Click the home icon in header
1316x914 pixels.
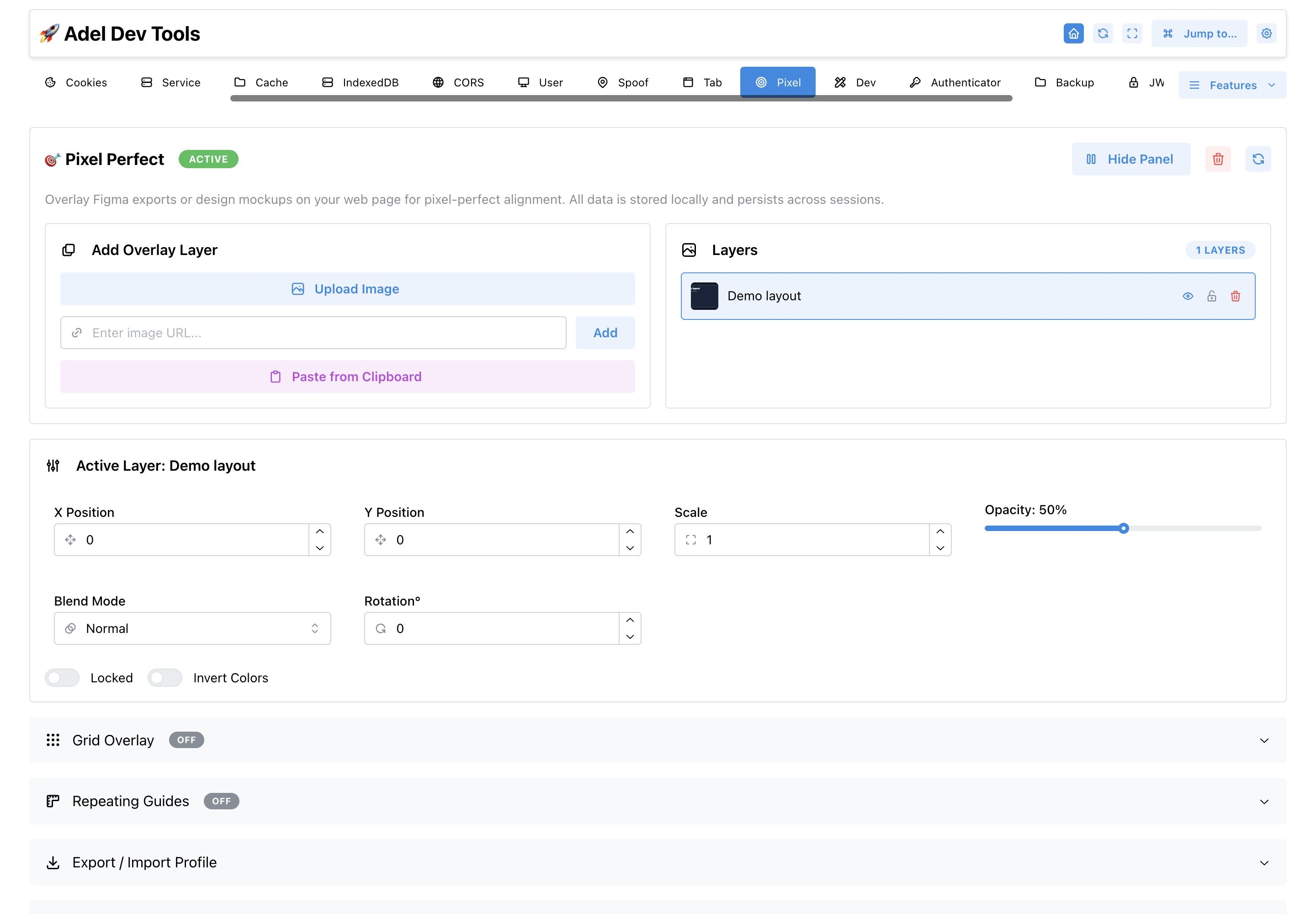(1073, 33)
